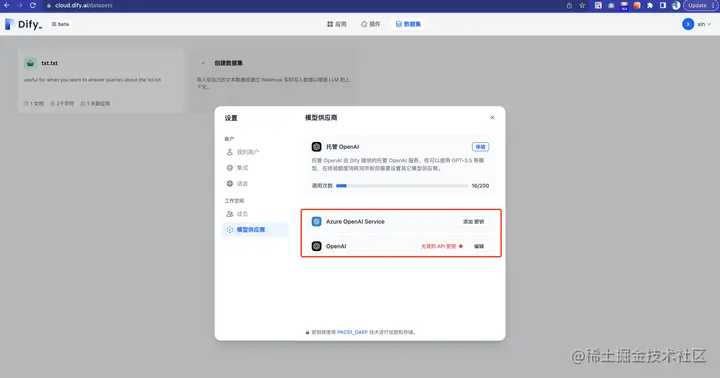Close the settings dialog with X

492,118
